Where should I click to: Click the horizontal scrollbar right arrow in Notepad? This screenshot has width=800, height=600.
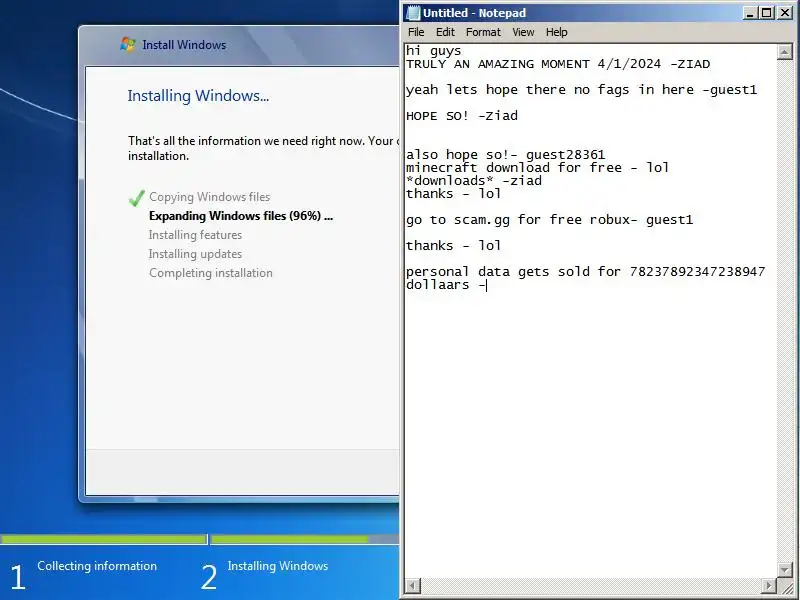click(x=769, y=585)
